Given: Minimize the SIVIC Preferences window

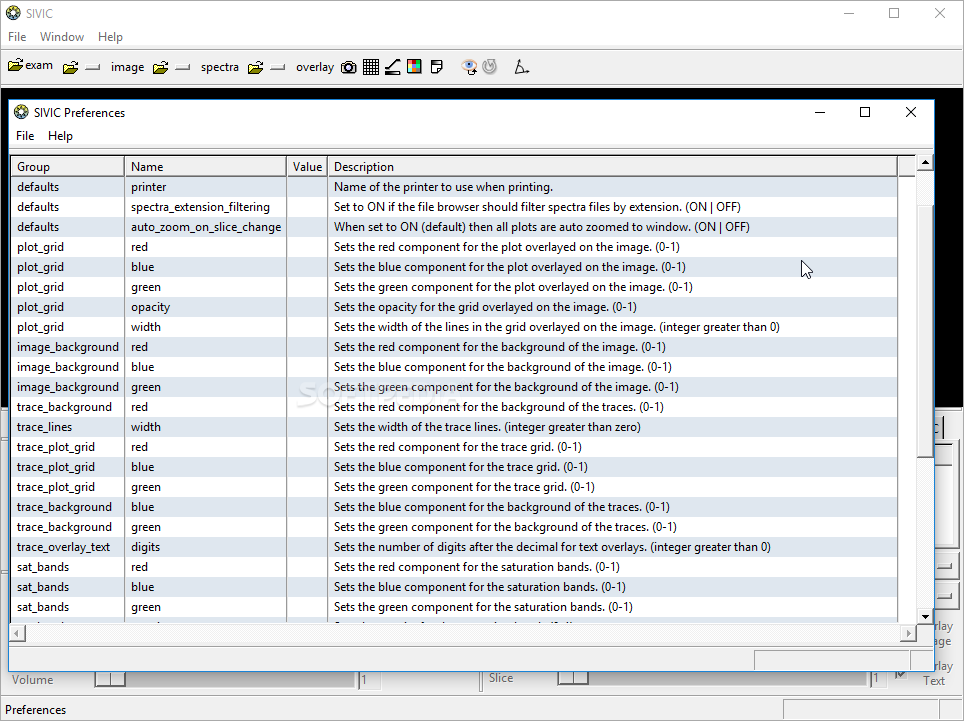Looking at the screenshot, I should 820,112.
